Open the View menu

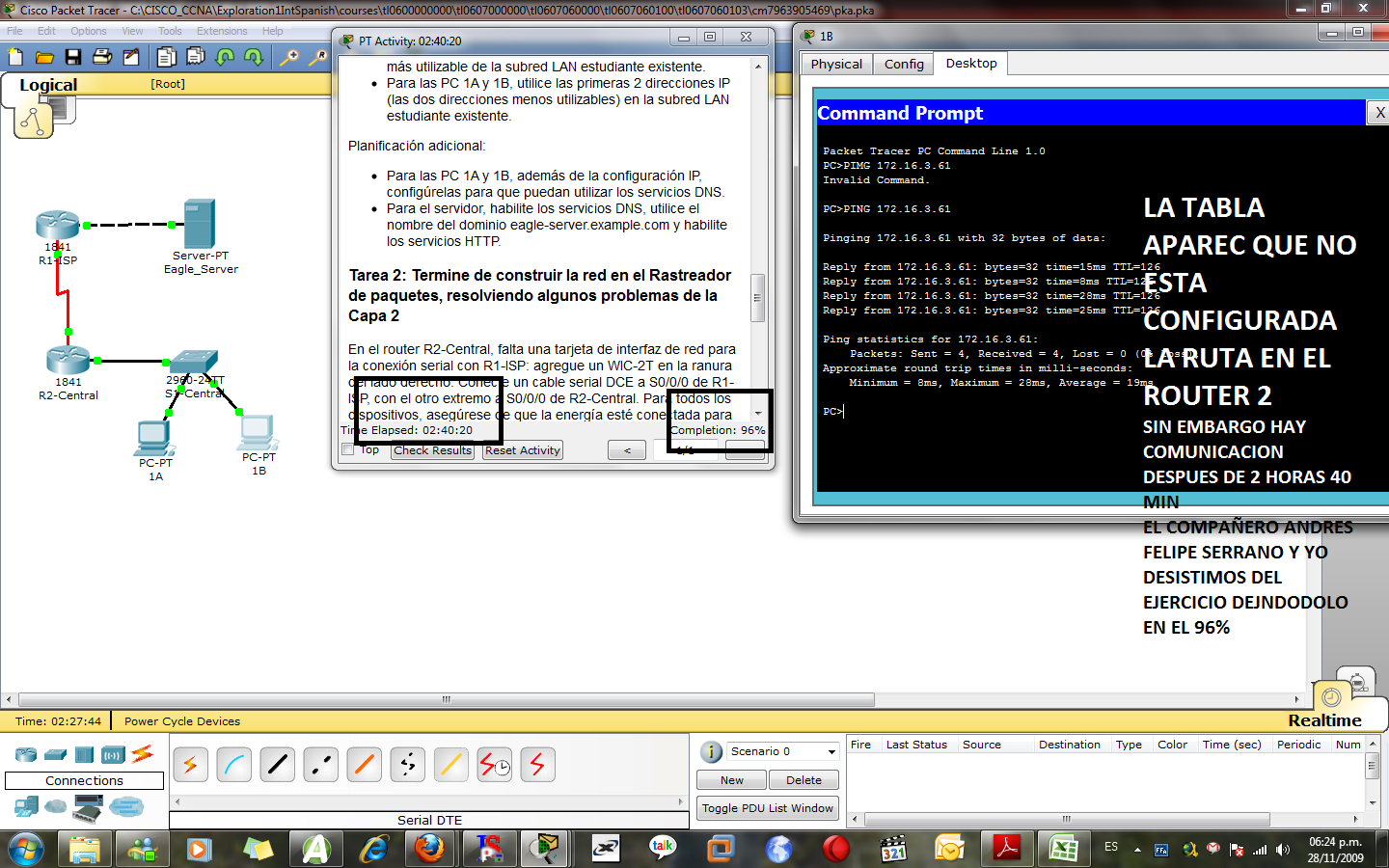click(132, 31)
